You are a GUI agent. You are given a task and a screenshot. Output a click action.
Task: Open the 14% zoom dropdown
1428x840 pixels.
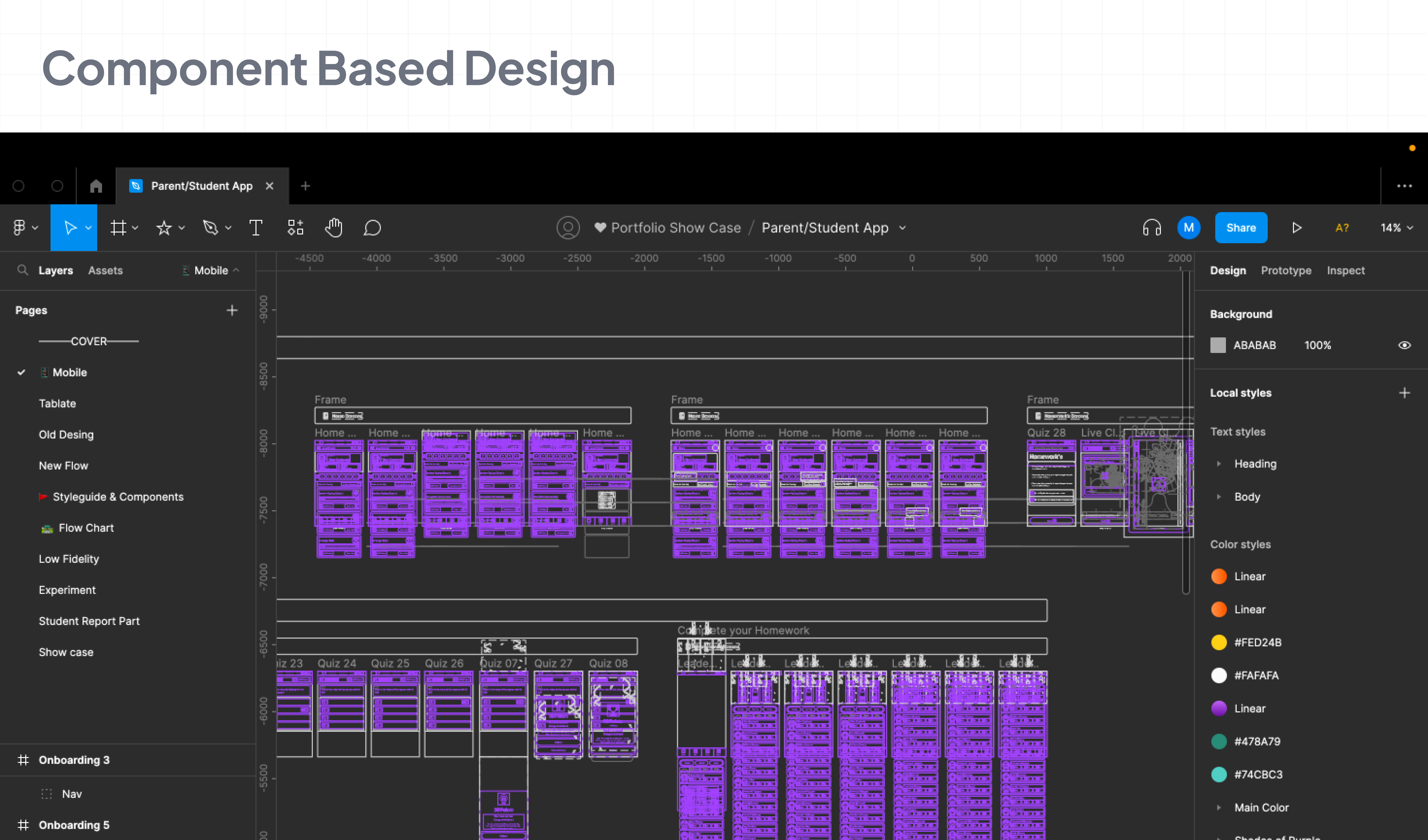click(1397, 228)
